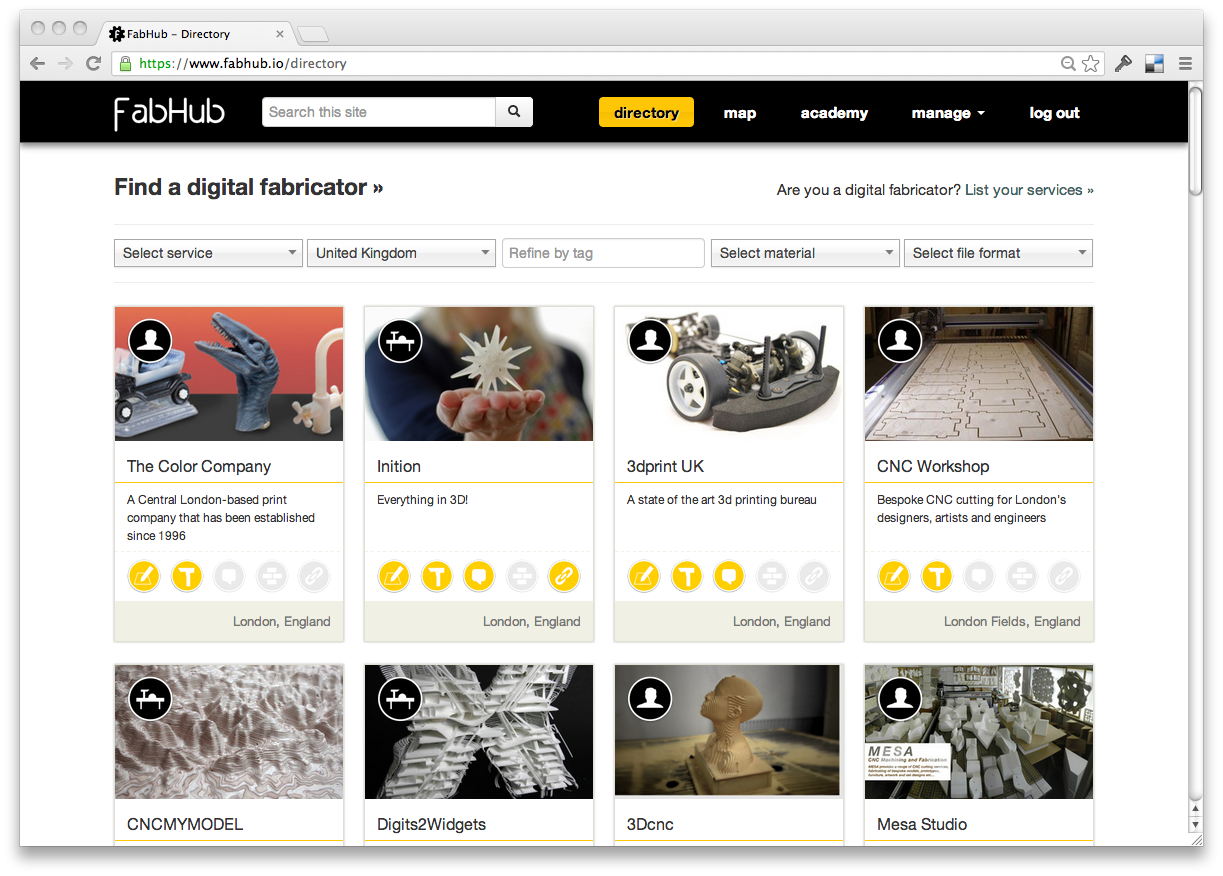Screen dimensions: 1223x876
Task: Open The Color Company title link
Action: click(199, 466)
